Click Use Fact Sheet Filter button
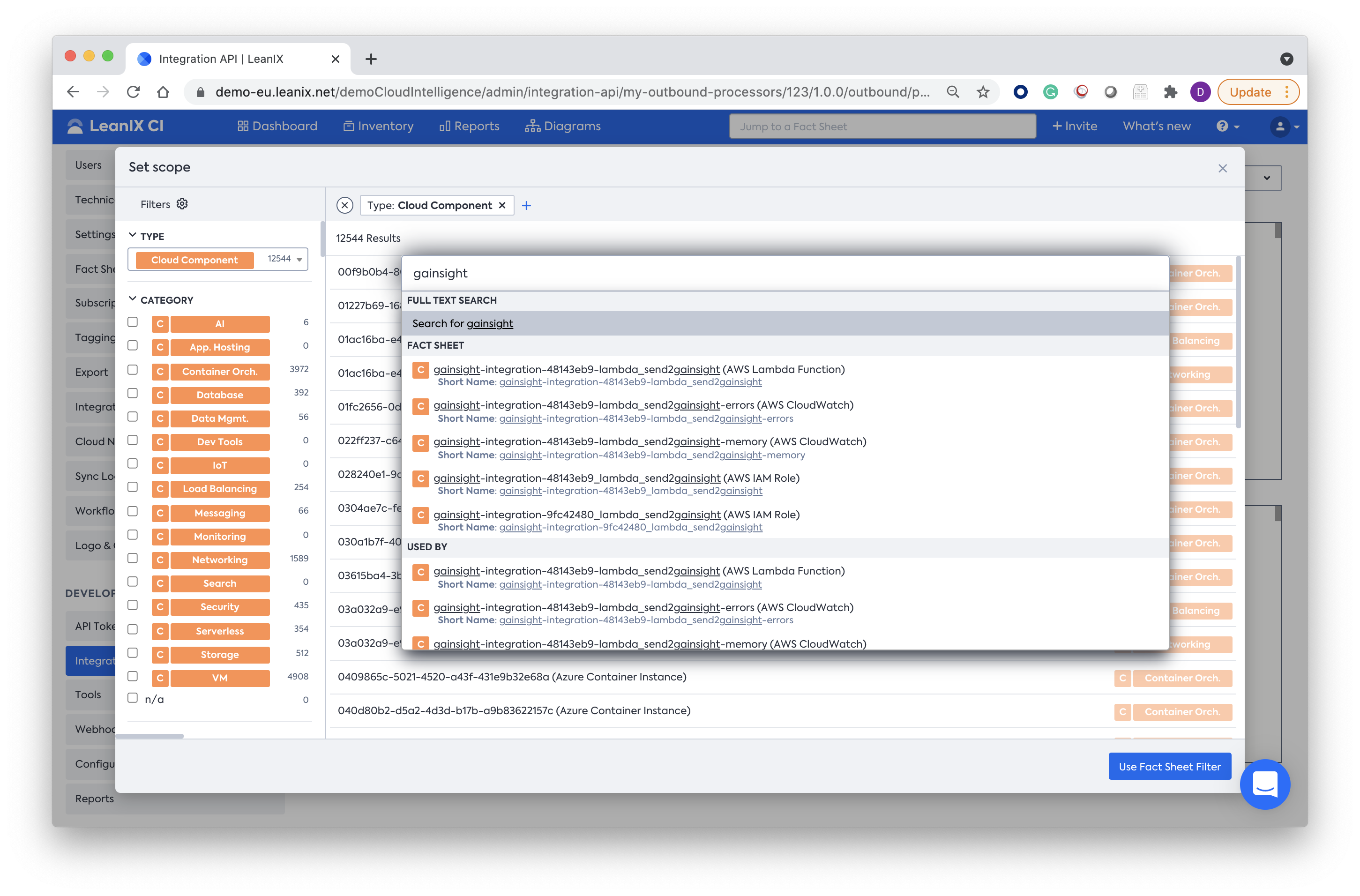 click(x=1169, y=766)
